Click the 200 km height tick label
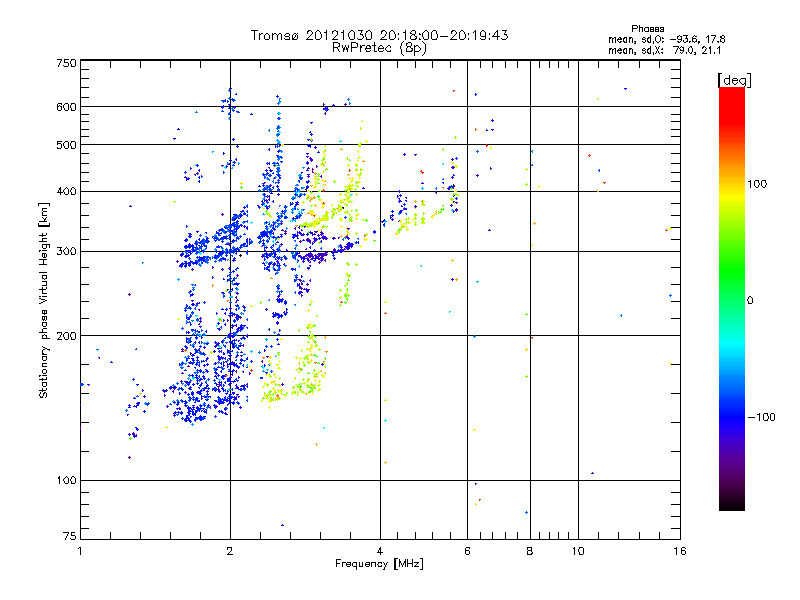Viewport: 800px width, 600px height. pos(66,336)
